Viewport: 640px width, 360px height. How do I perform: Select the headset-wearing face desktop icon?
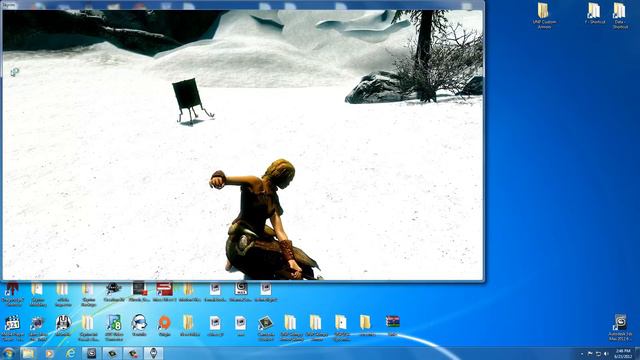coord(139,326)
